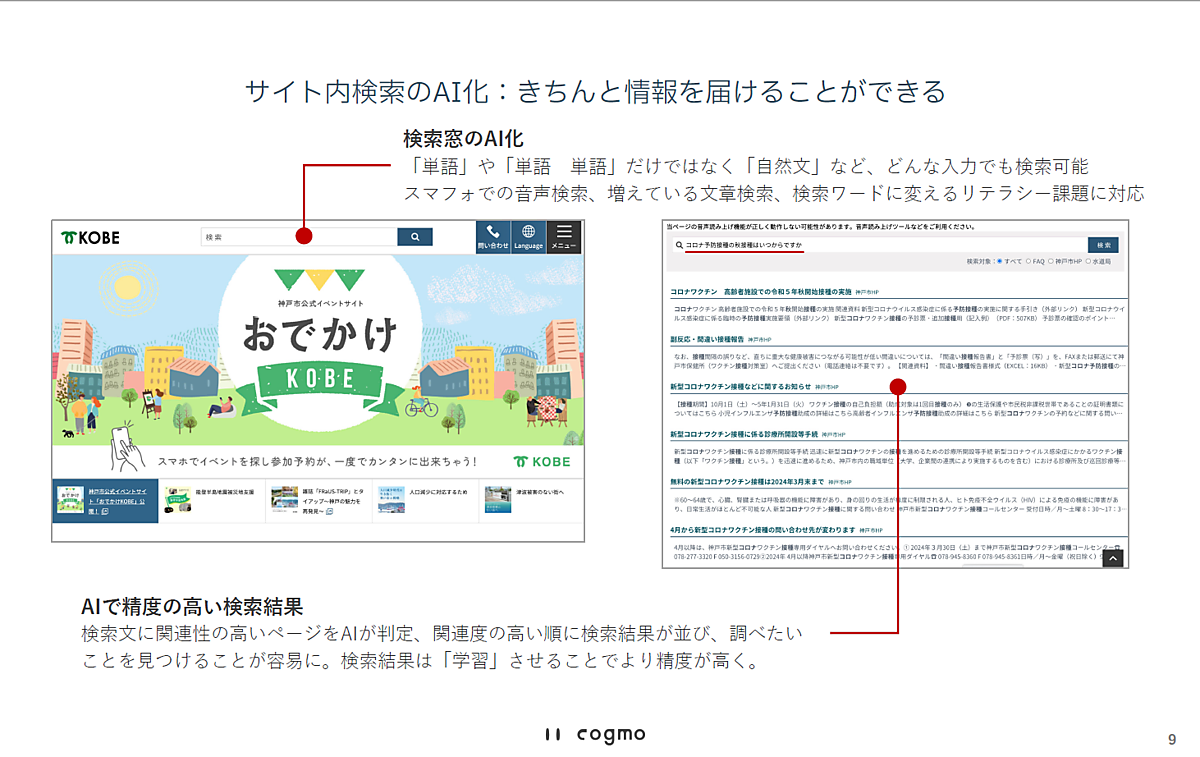Open the Language globe icon
The width and height of the screenshot is (1200, 757).
(x=528, y=236)
